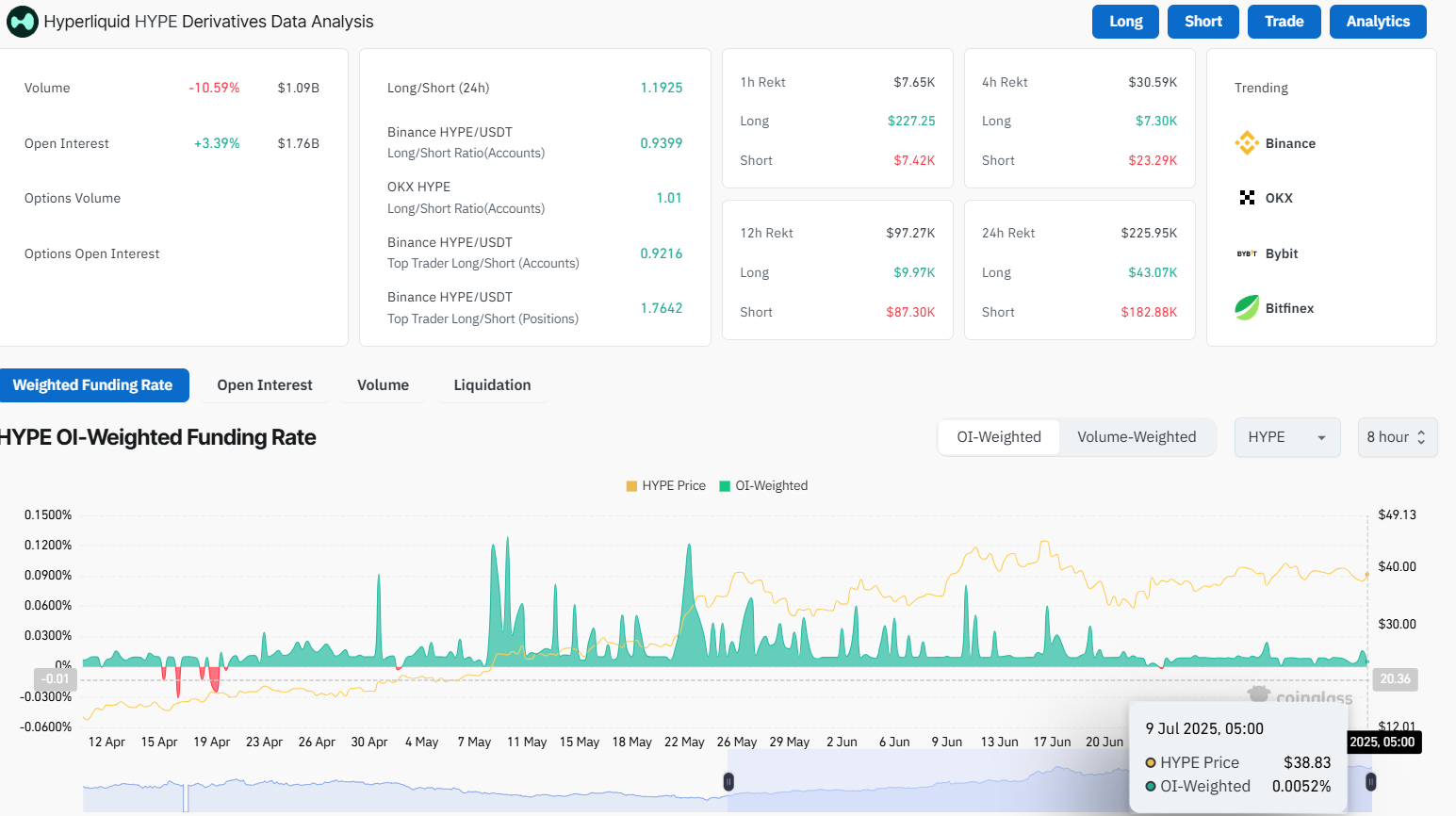Open Bitfinex link in Trending list
Screen dimensions: 1456x816
[x=1289, y=308]
